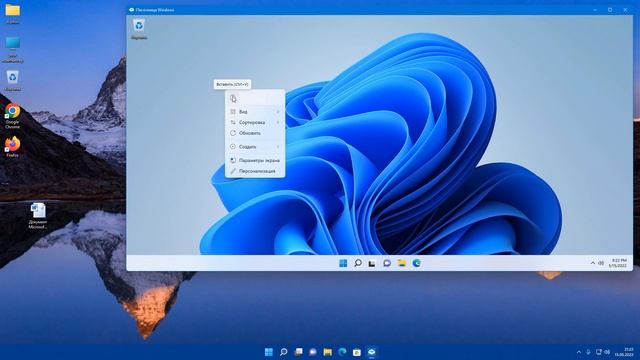
Task: Click the Sandbox window title bar icon
Action: 131,10
